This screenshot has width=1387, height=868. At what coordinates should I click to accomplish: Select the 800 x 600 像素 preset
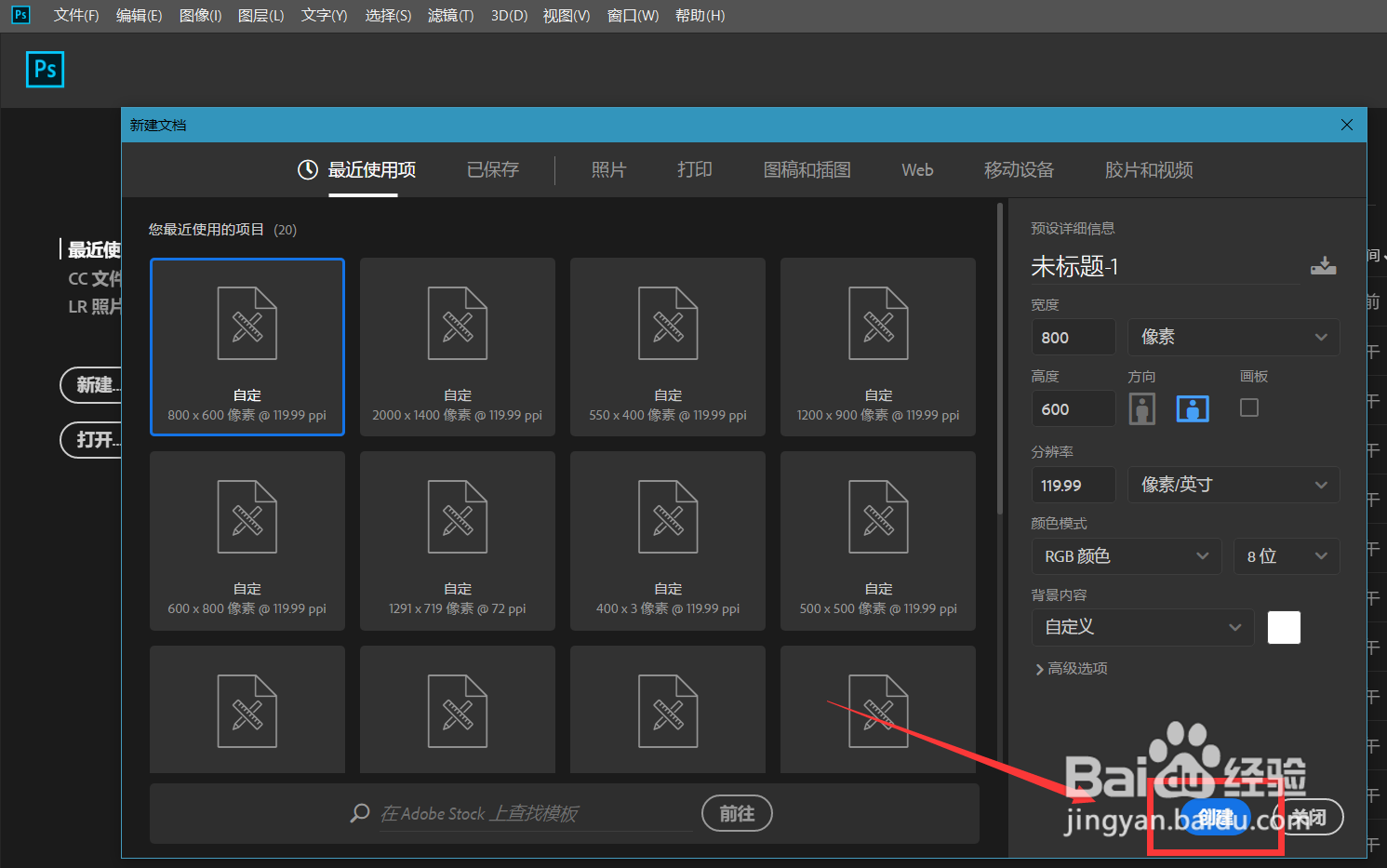pos(247,347)
